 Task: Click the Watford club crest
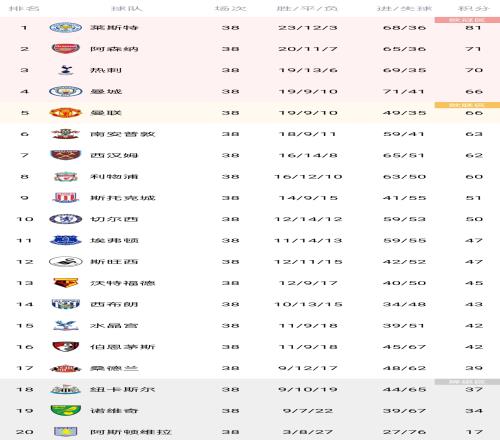(x=66, y=283)
